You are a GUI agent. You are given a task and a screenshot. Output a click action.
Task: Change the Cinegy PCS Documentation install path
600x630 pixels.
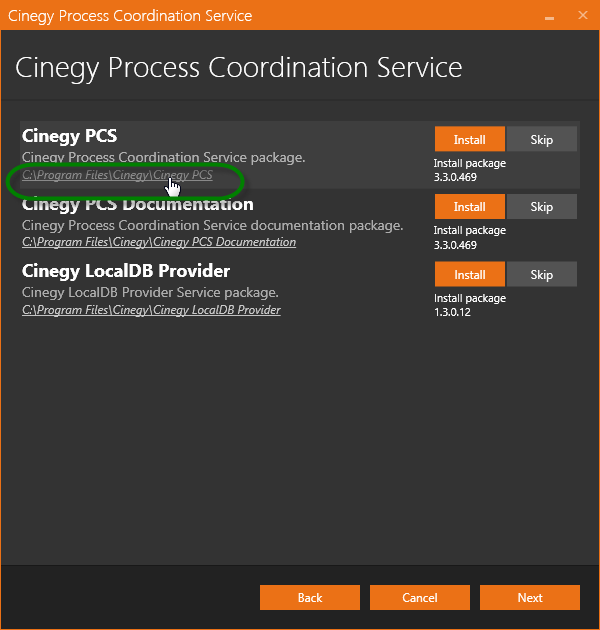(159, 242)
